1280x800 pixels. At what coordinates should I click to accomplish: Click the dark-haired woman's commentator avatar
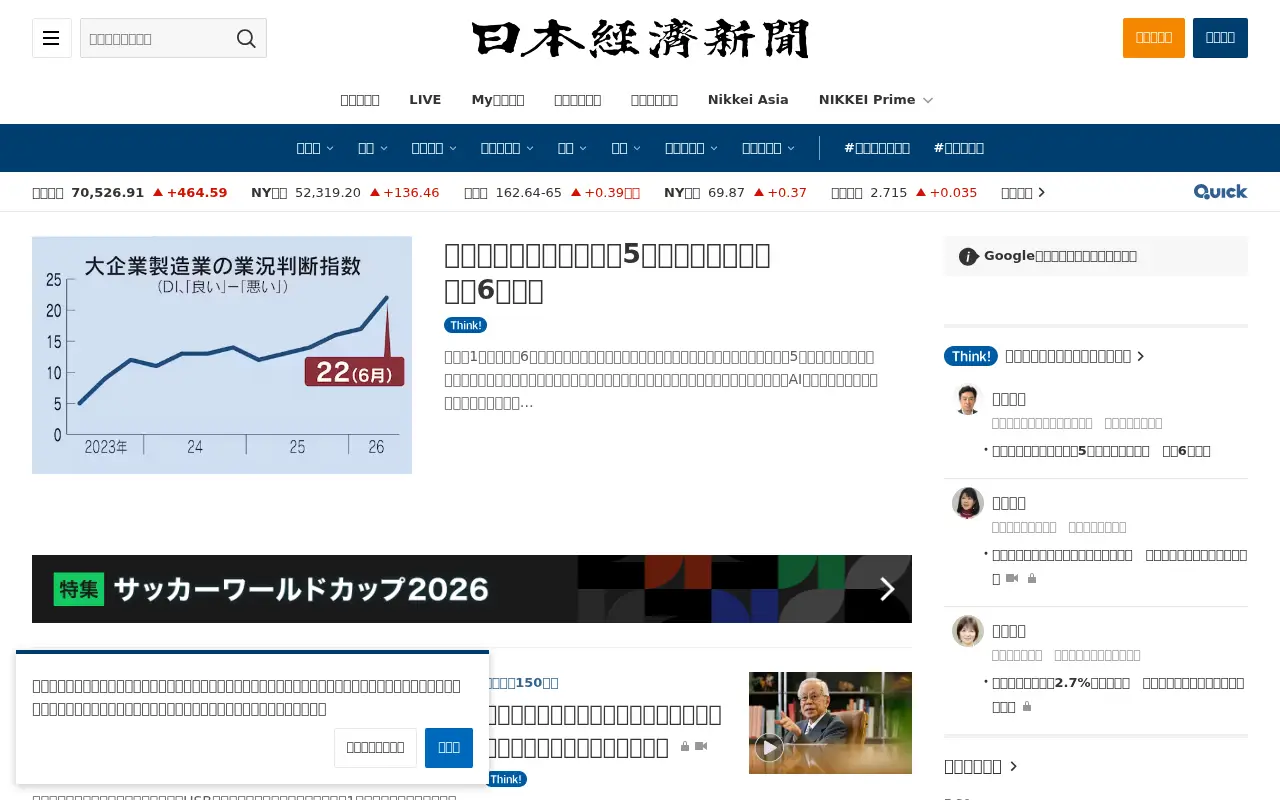coord(967,503)
